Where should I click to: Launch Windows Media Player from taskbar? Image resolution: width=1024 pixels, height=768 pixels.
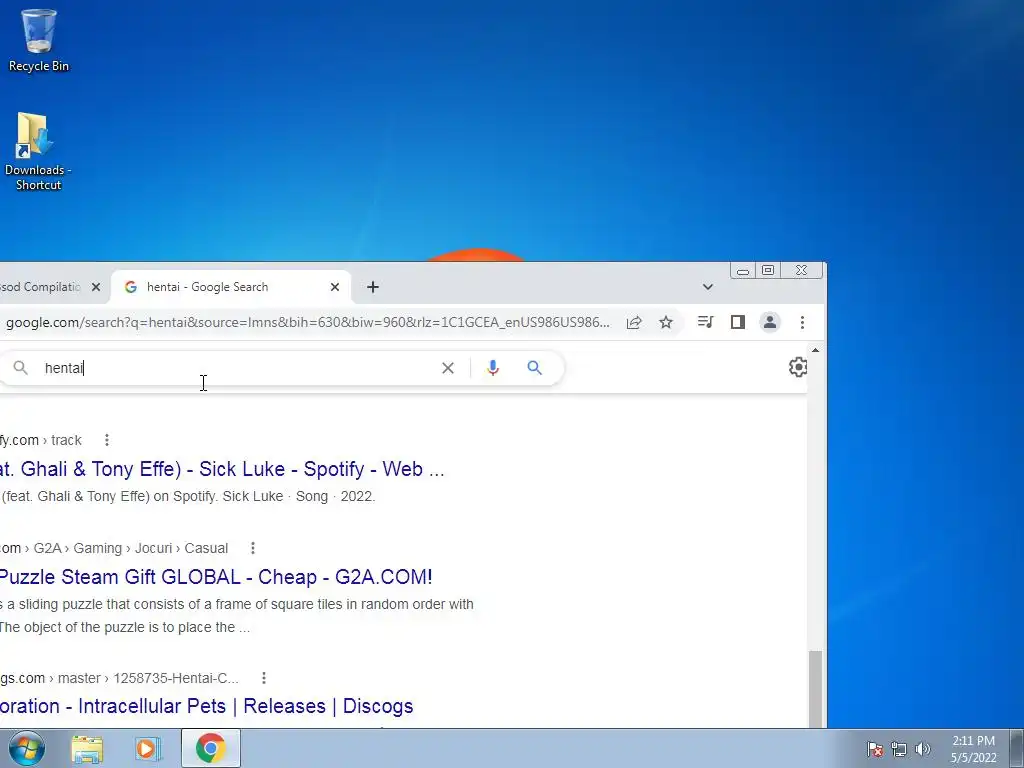pyautogui.click(x=148, y=748)
